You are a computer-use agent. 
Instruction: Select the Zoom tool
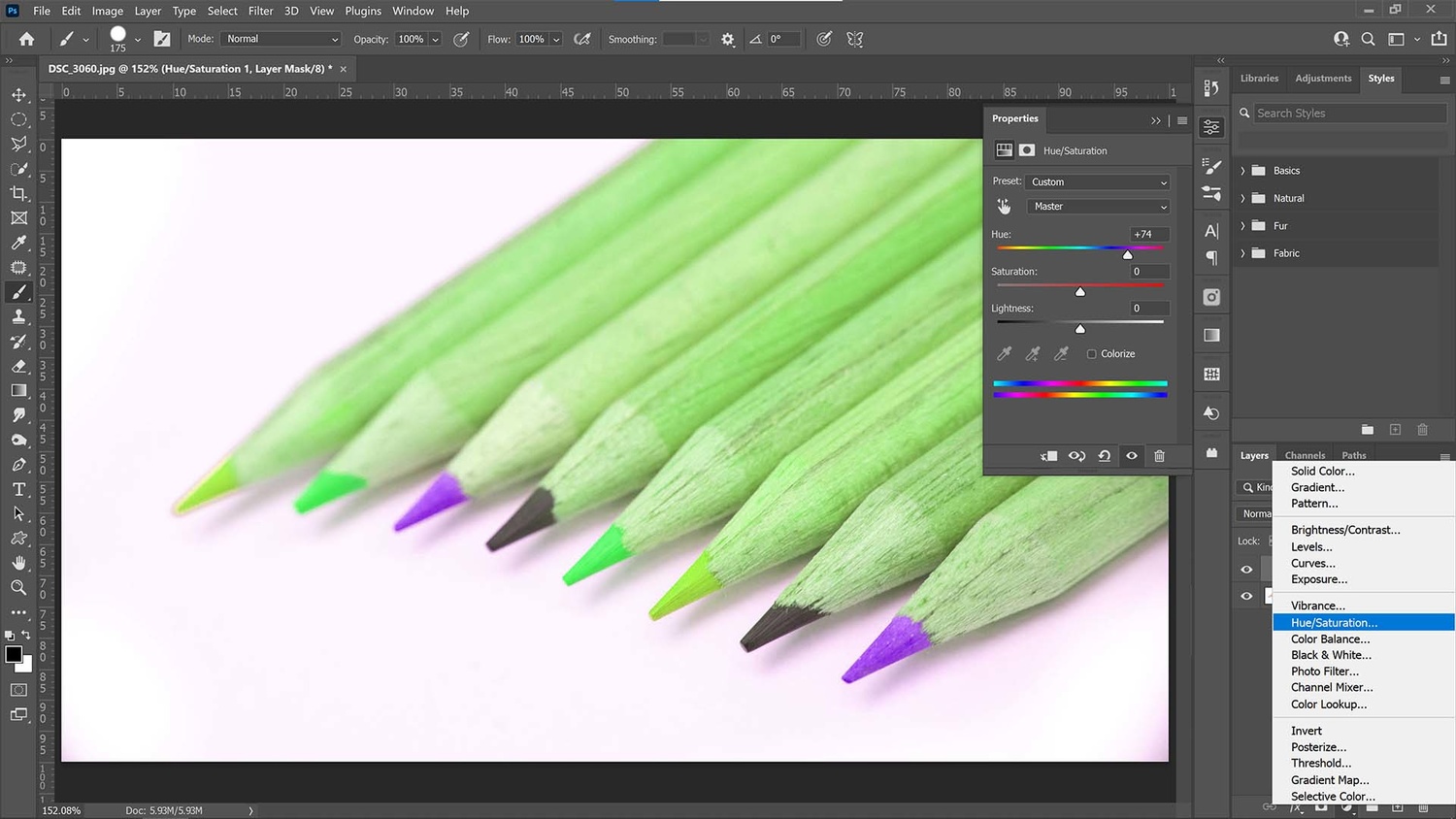[x=18, y=588]
